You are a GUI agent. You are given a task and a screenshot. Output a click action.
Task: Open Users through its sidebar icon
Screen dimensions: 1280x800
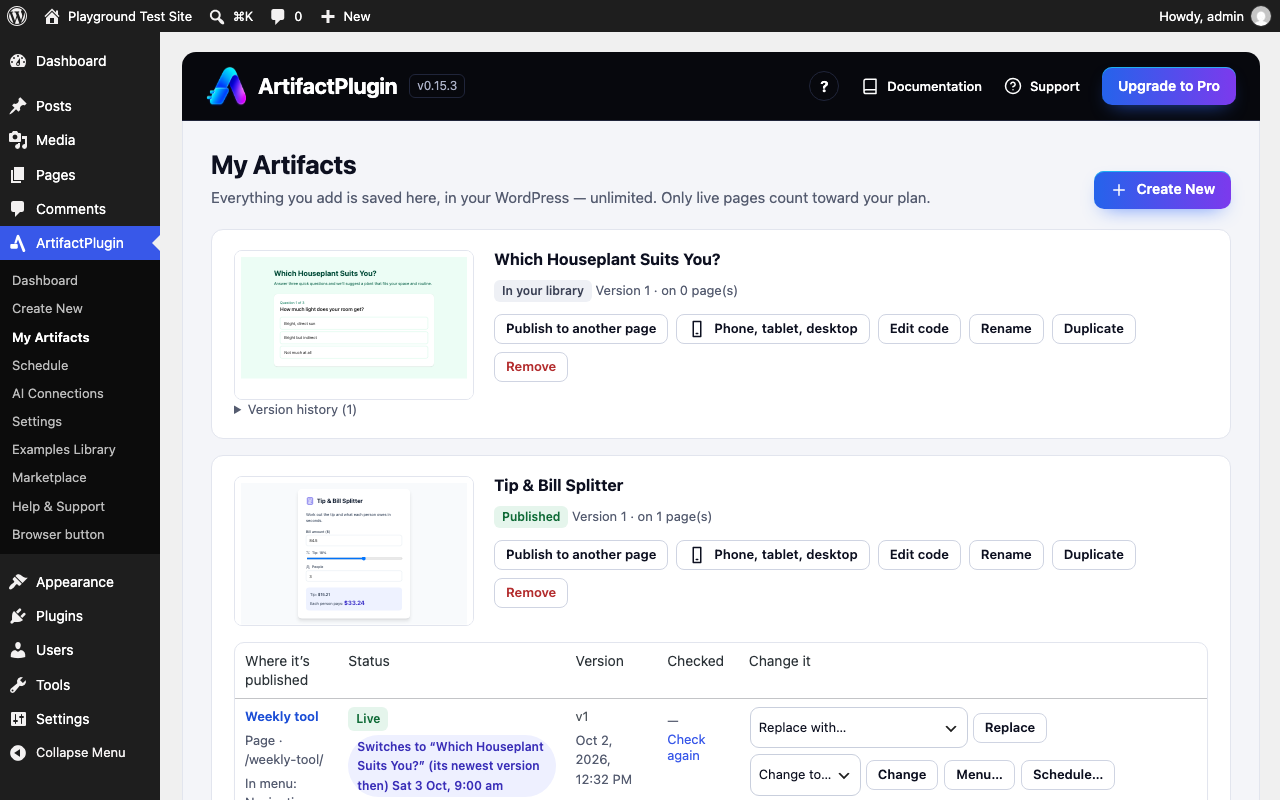(18, 650)
